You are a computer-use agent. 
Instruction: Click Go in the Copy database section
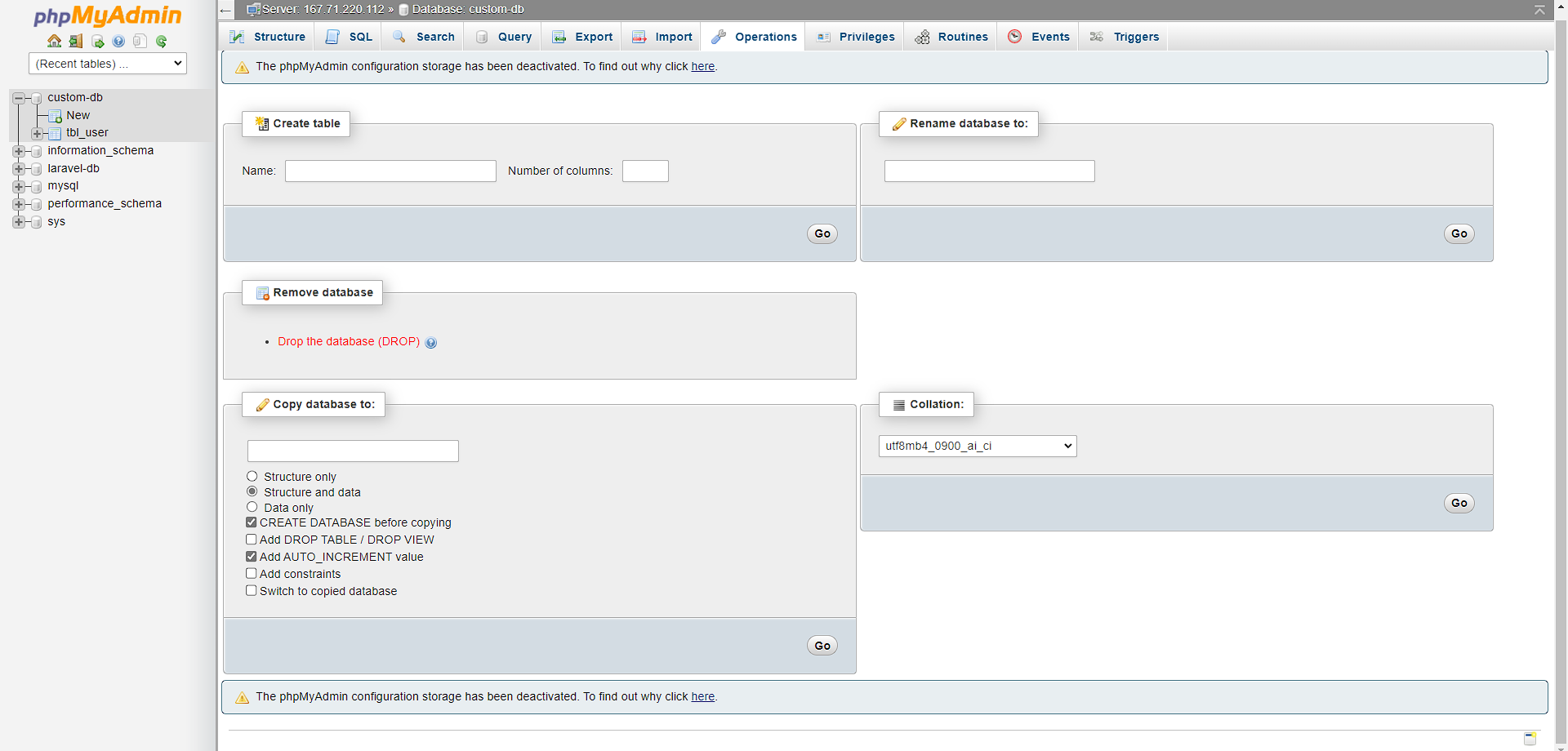pyautogui.click(x=822, y=646)
